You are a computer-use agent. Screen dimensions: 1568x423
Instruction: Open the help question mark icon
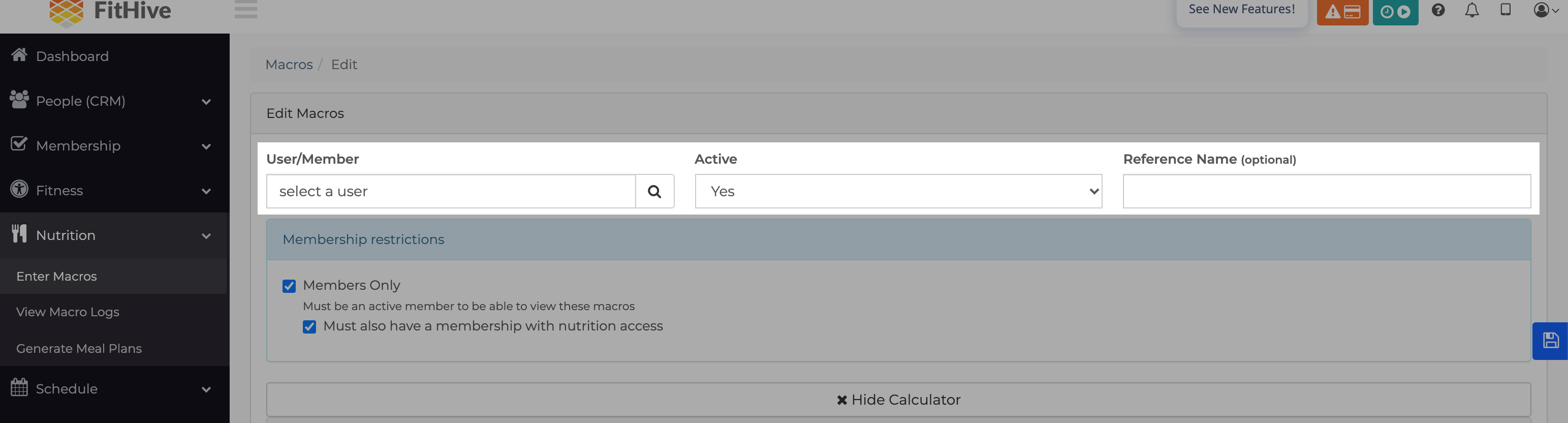tap(1438, 10)
